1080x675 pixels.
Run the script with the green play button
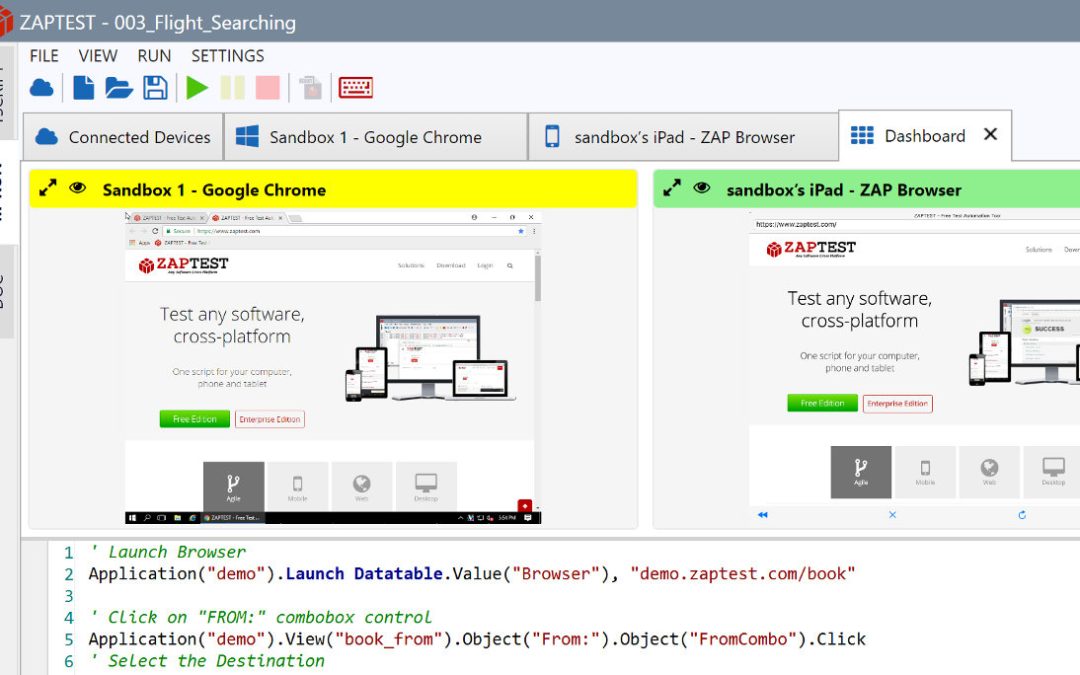click(197, 87)
